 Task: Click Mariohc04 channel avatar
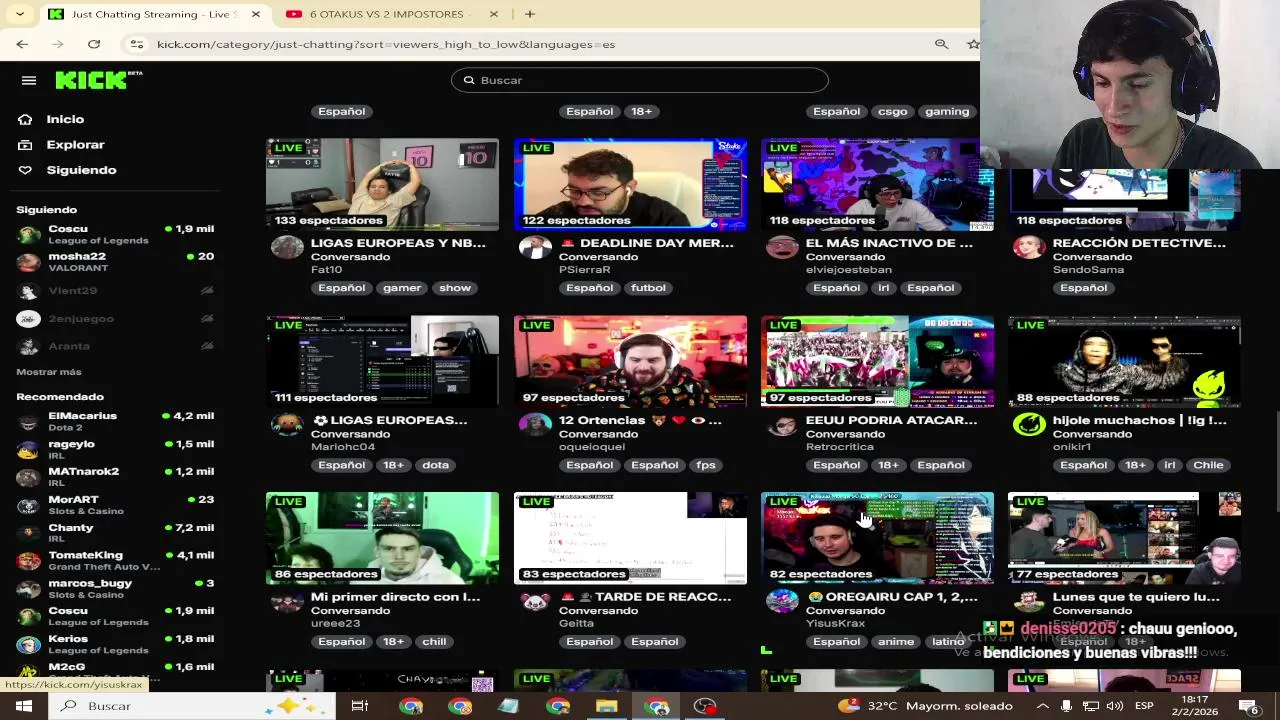tap(287, 425)
